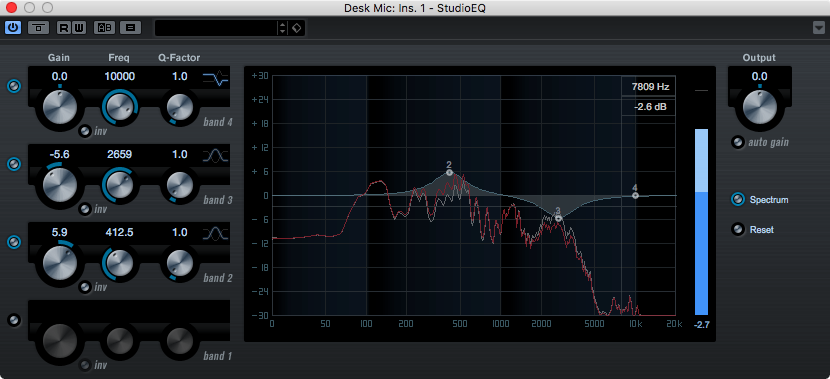Toggle band 3 on/off

(x=14, y=164)
